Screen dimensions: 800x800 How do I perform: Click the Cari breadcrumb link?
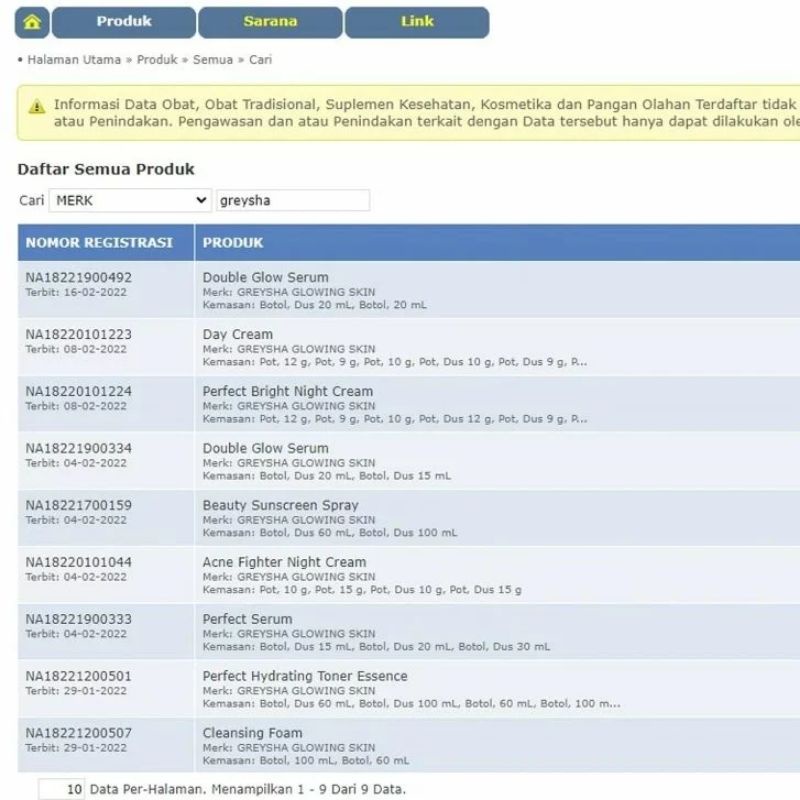point(260,60)
